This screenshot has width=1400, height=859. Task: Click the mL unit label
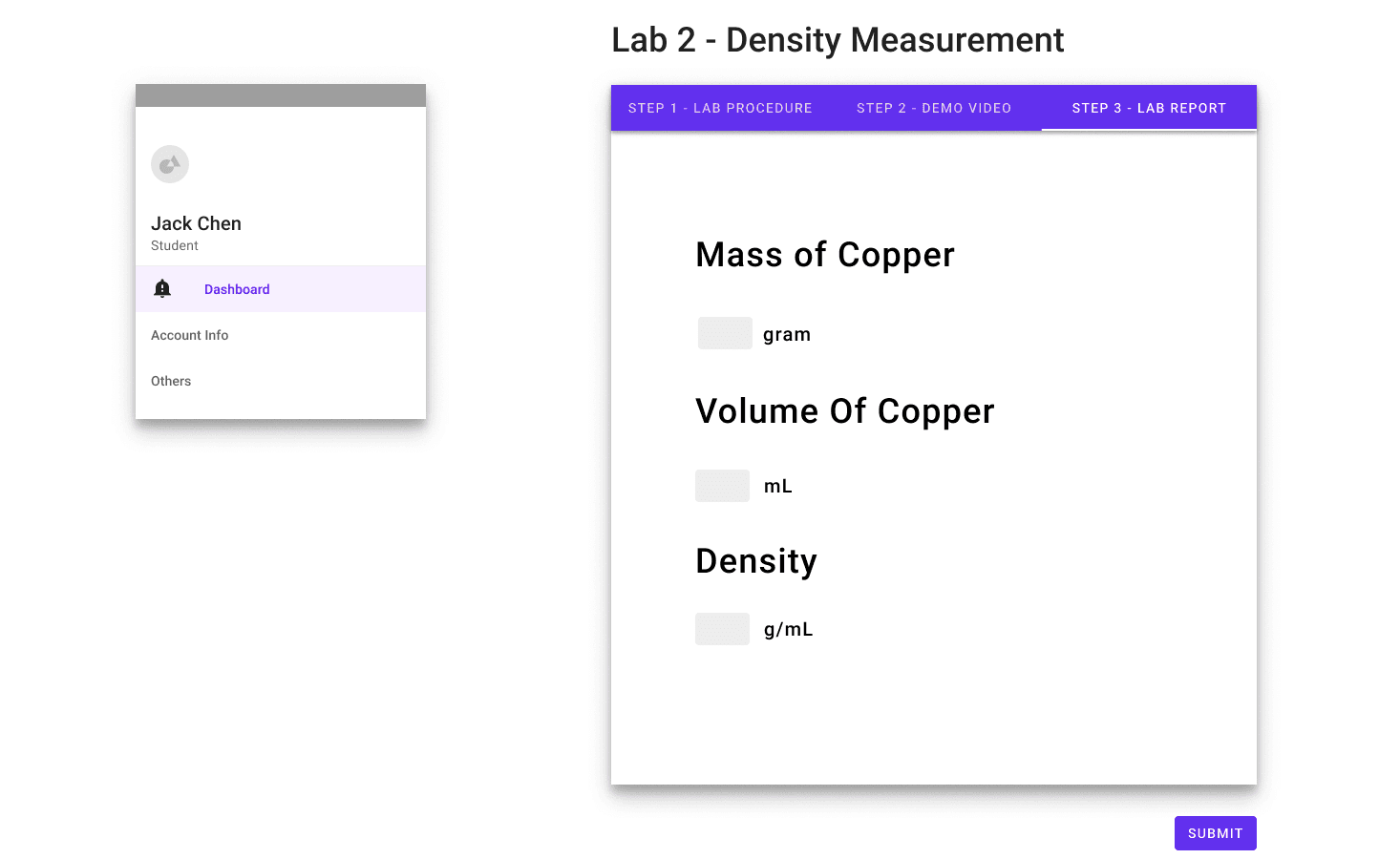[776, 485]
